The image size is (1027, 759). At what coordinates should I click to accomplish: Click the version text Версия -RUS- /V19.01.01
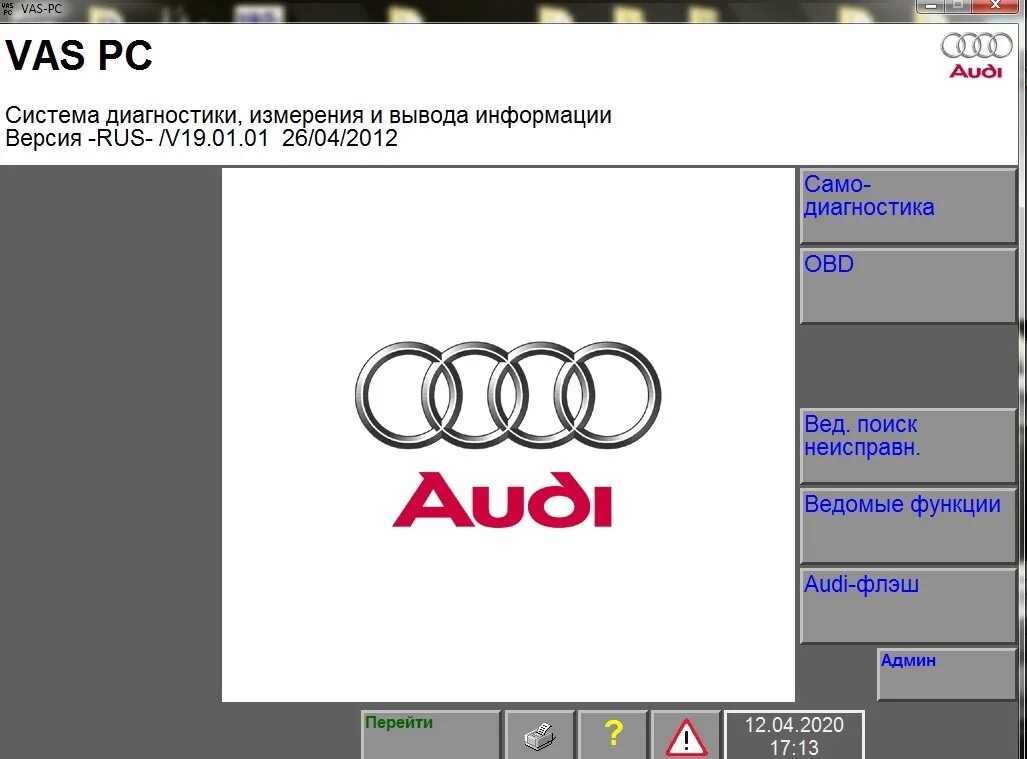[x=137, y=138]
